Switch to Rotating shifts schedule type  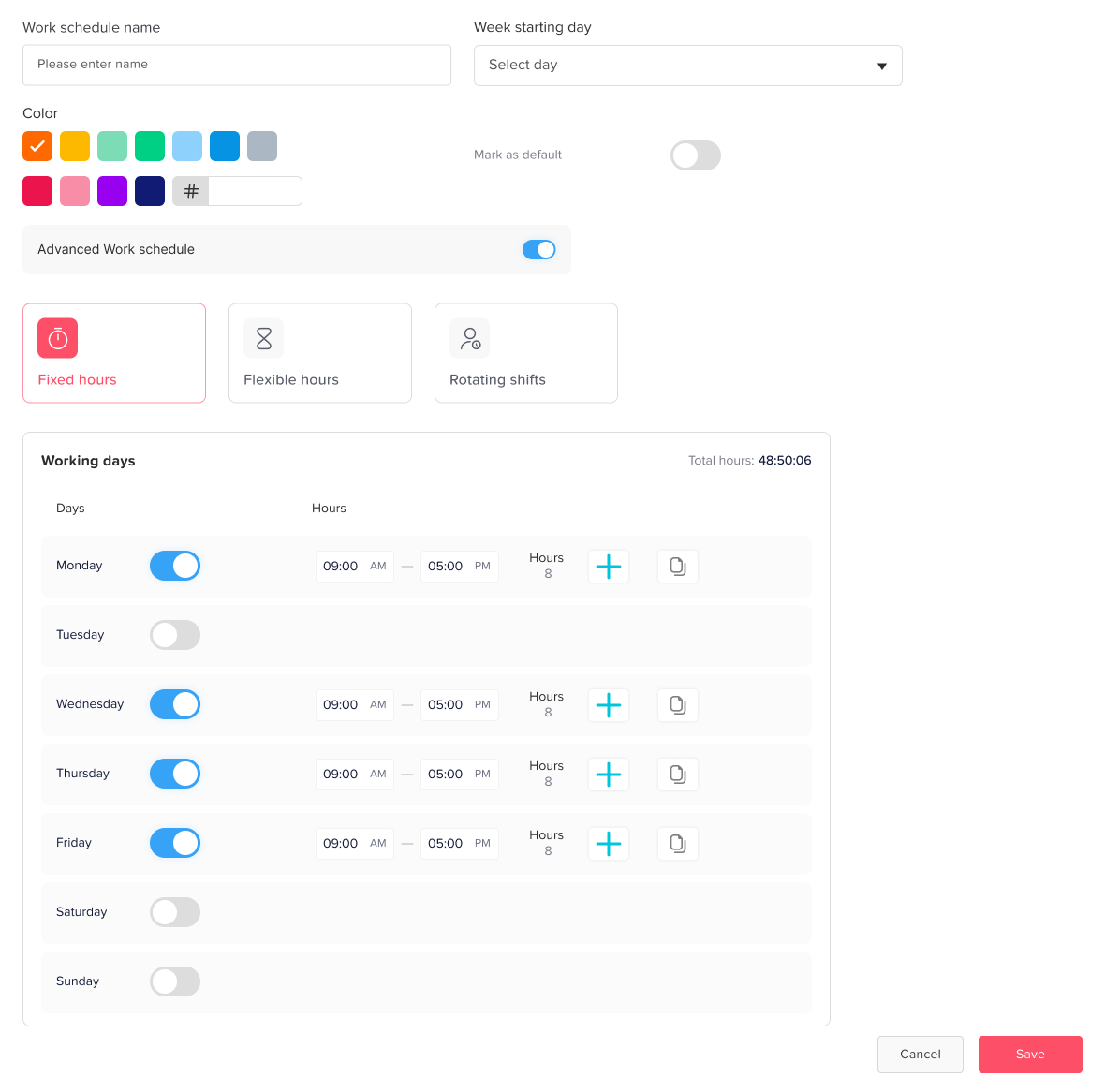pos(526,353)
